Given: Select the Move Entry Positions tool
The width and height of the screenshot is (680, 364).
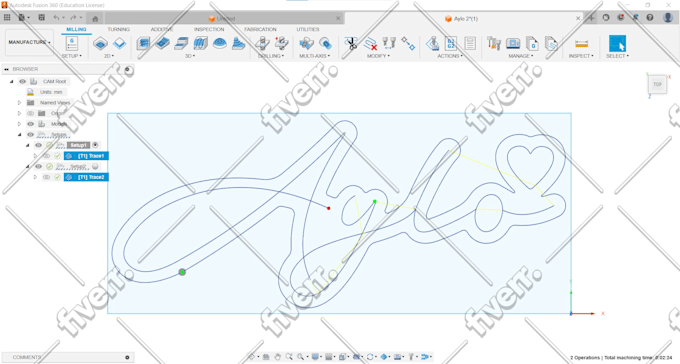Looking at the screenshot, I should point(408,43).
